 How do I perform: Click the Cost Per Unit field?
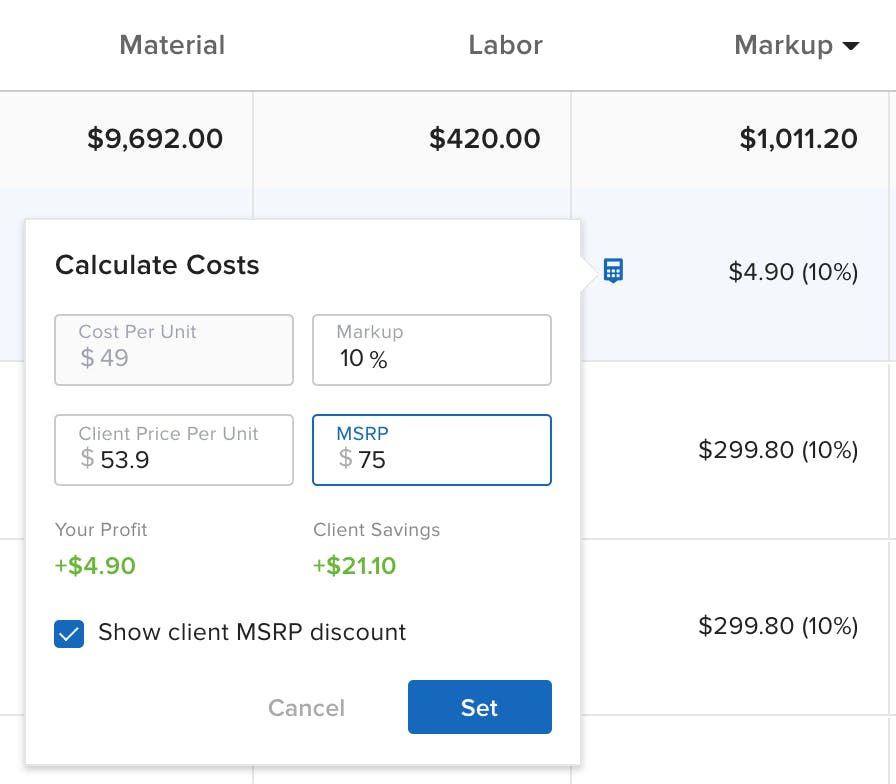[174, 350]
